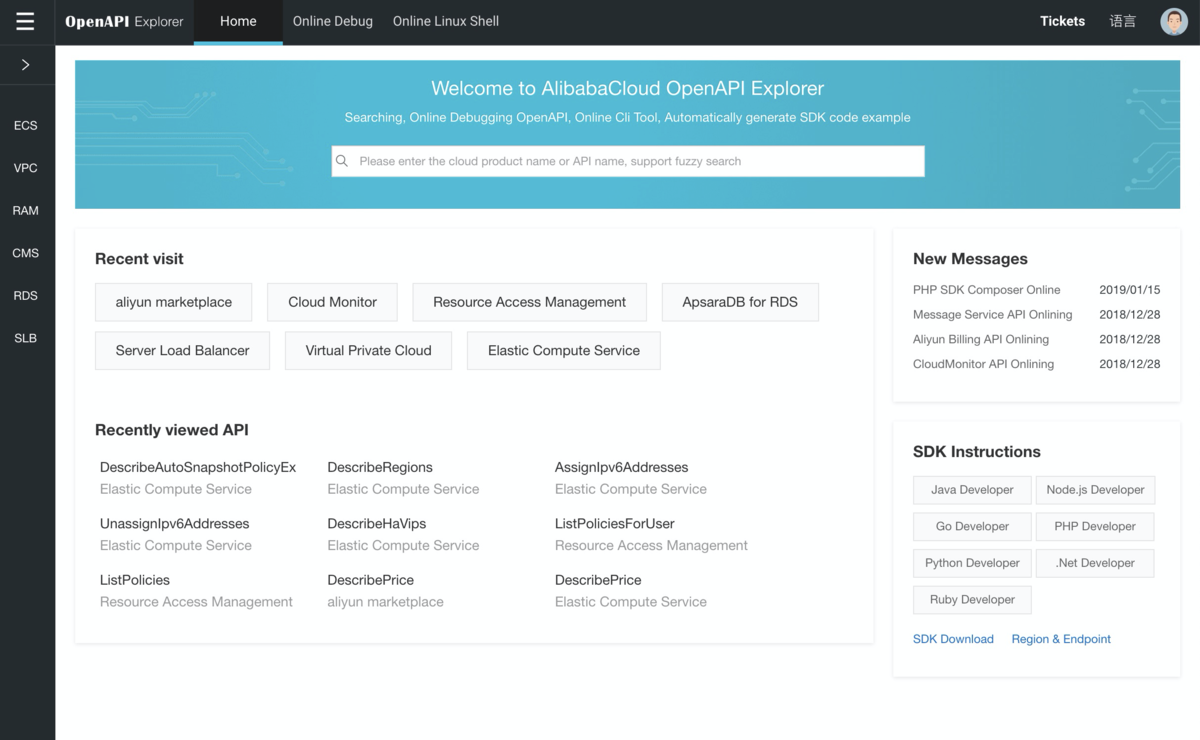Screen dimensions: 1200x740
Task: Open Region & Endpoint link
Action: click(x=1061, y=639)
